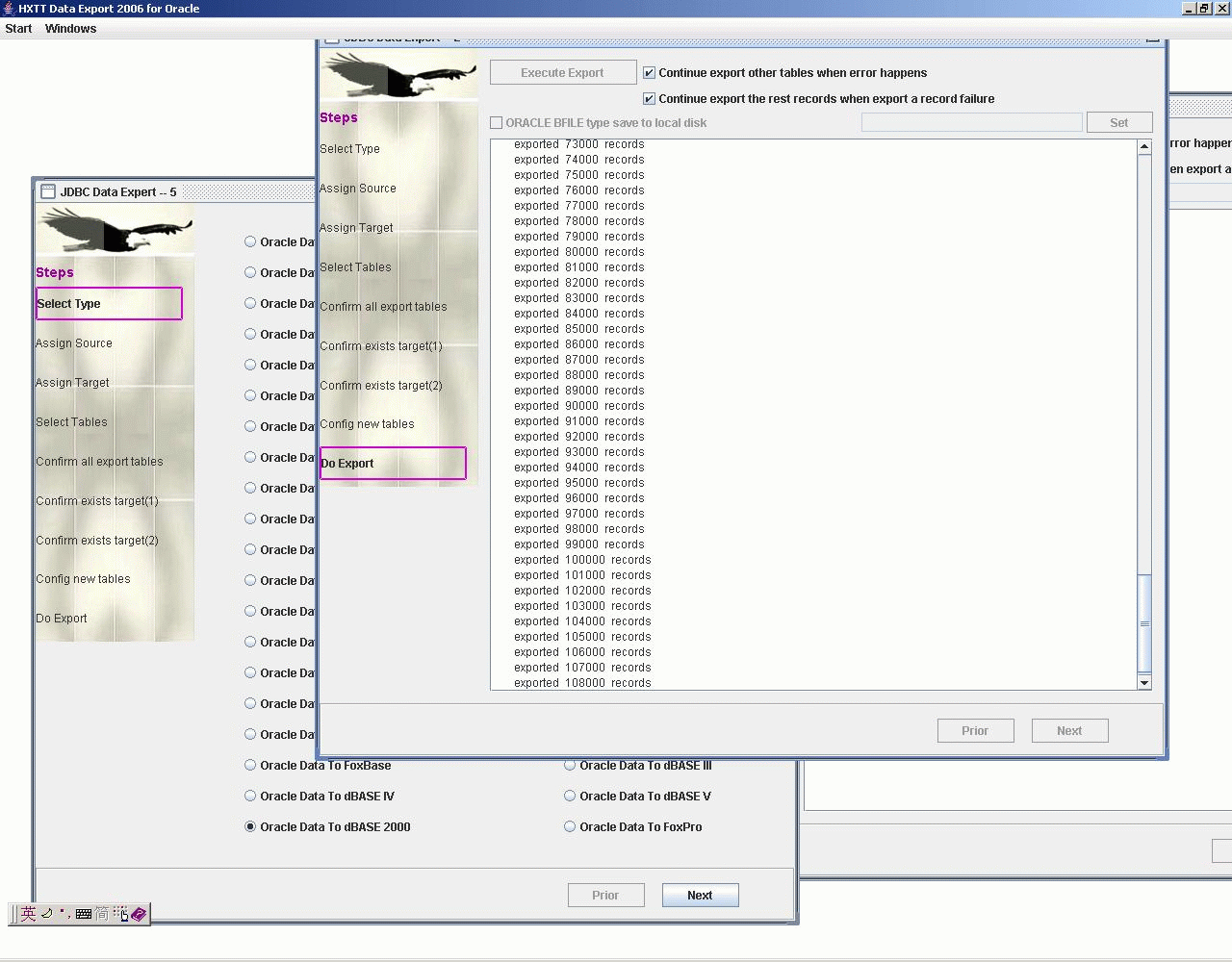Click log line 'exported 108000 records'
The image size is (1232, 962).
point(582,683)
